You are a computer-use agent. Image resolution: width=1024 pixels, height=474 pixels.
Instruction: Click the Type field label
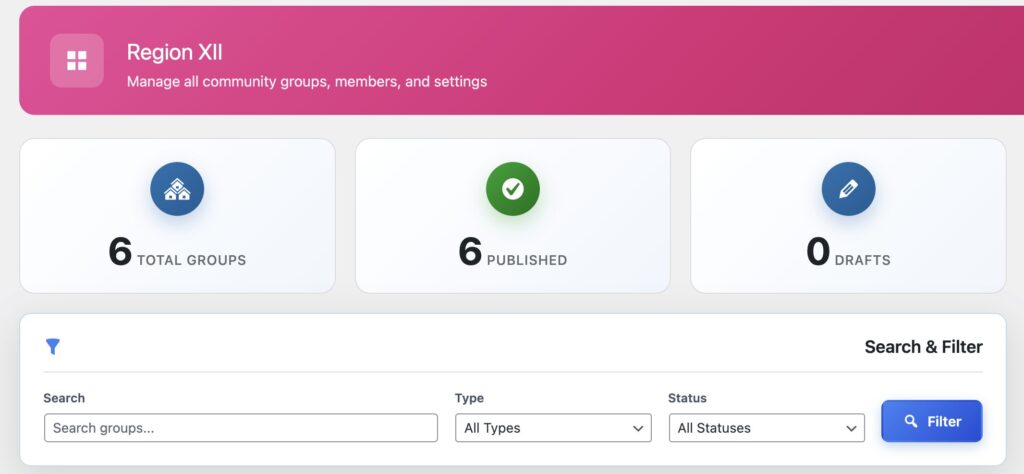(469, 398)
